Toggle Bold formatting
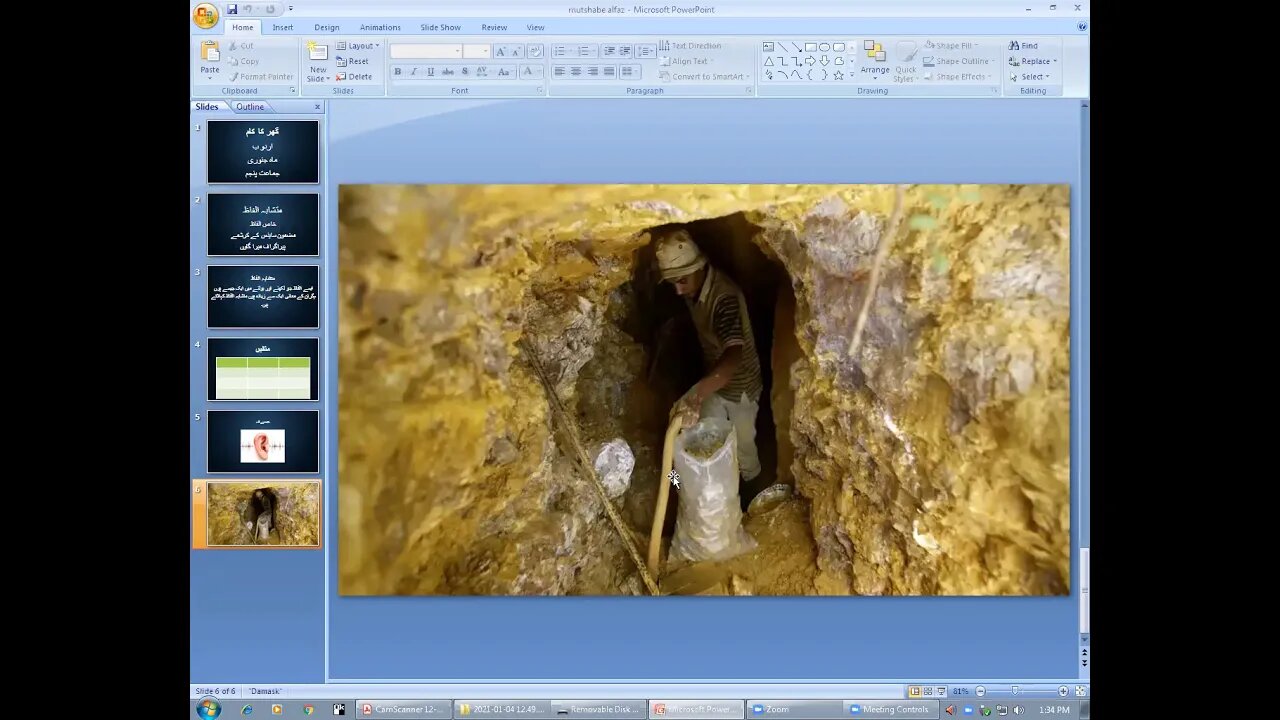Image resolution: width=1280 pixels, height=720 pixels. [x=398, y=72]
